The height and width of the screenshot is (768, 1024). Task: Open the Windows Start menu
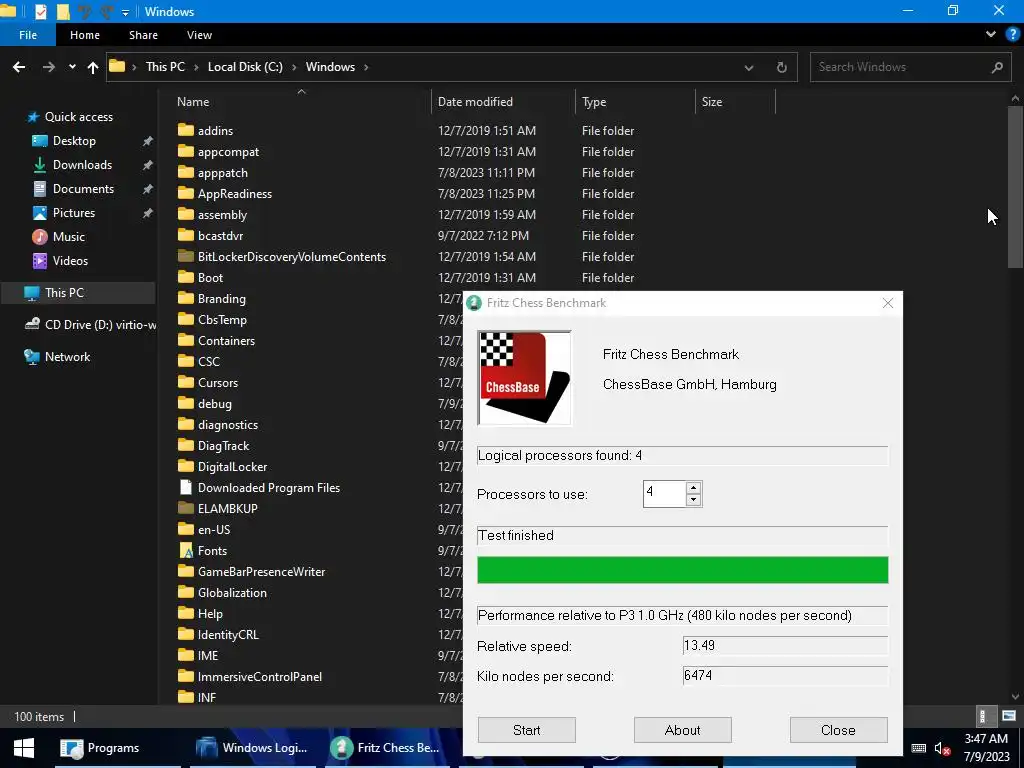click(x=24, y=748)
